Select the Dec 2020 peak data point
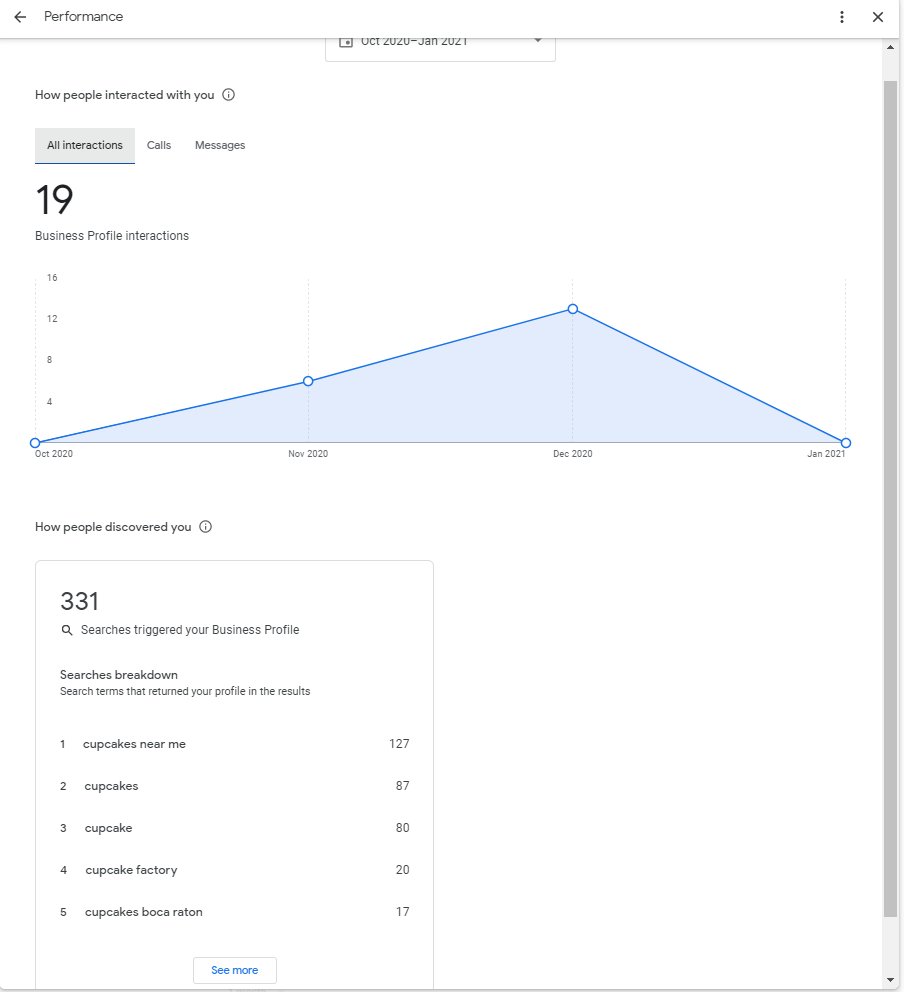This screenshot has width=904, height=992. (573, 309)
